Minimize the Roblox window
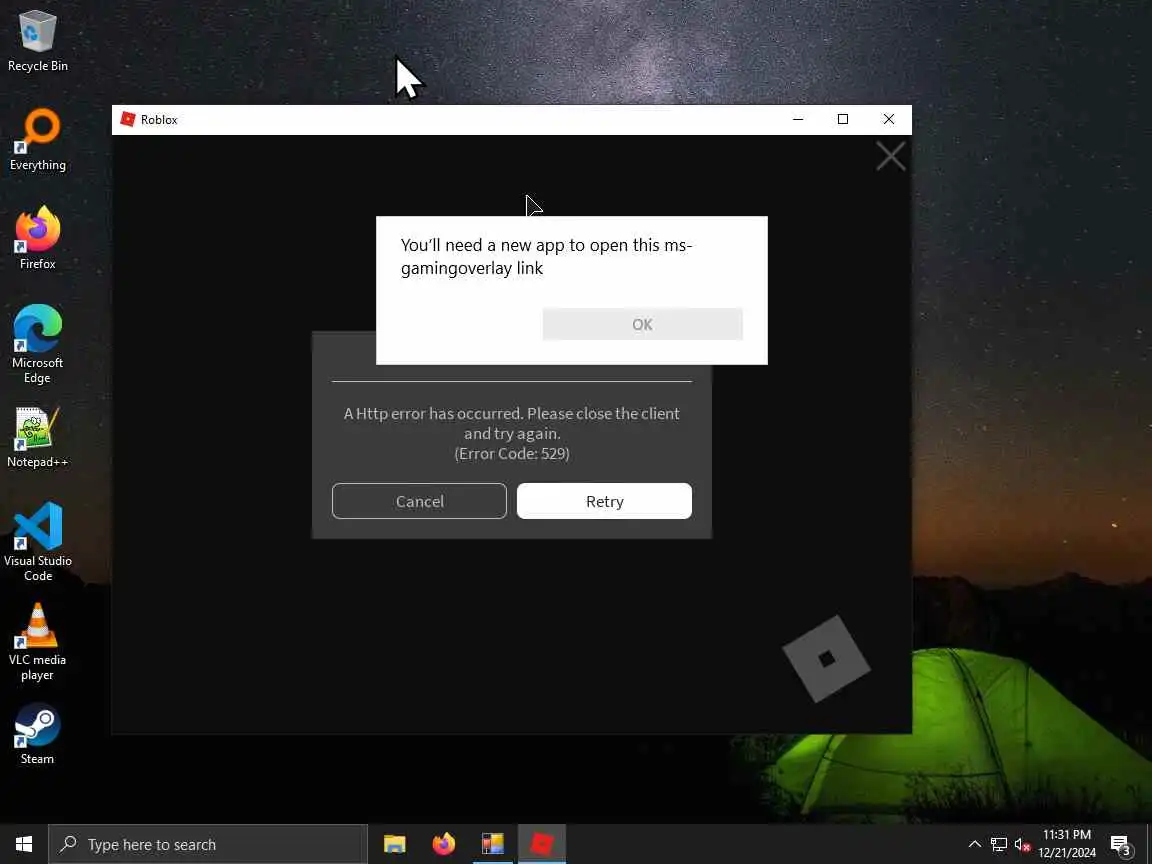This screenshot has width=1152, height=864. point(798,119)
